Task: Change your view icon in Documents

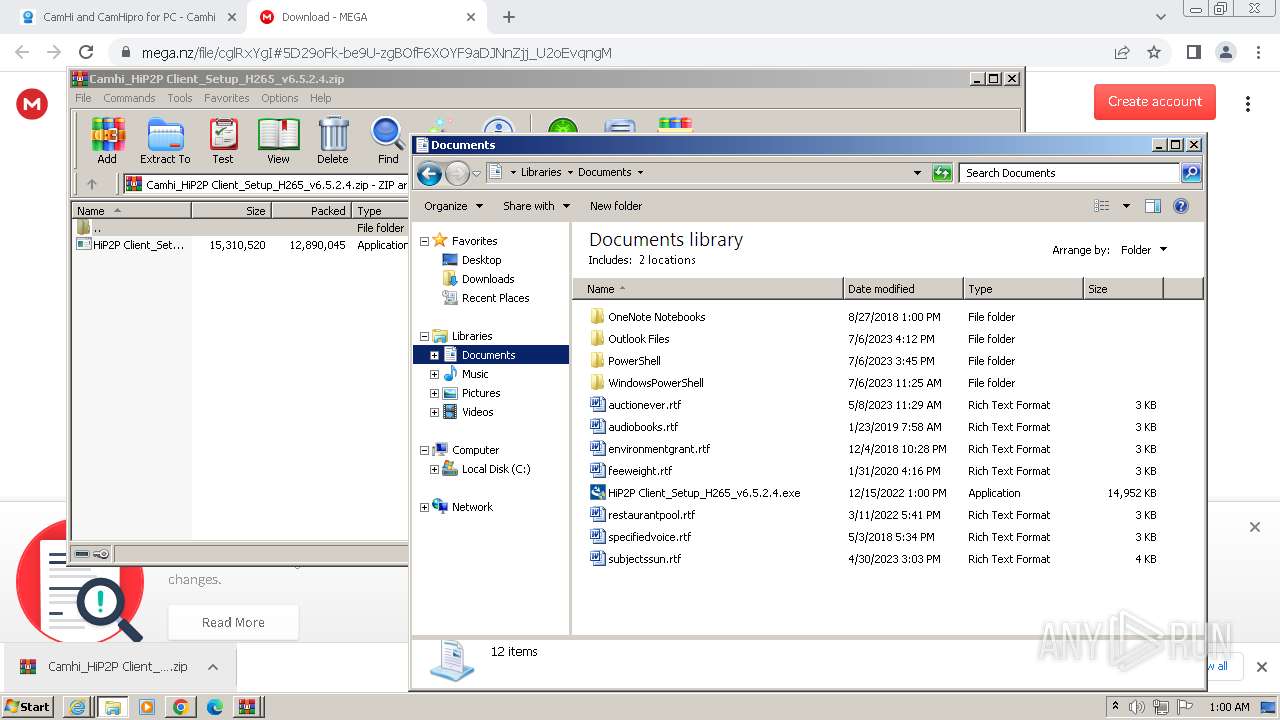Action: click(x=1102, y=206)
